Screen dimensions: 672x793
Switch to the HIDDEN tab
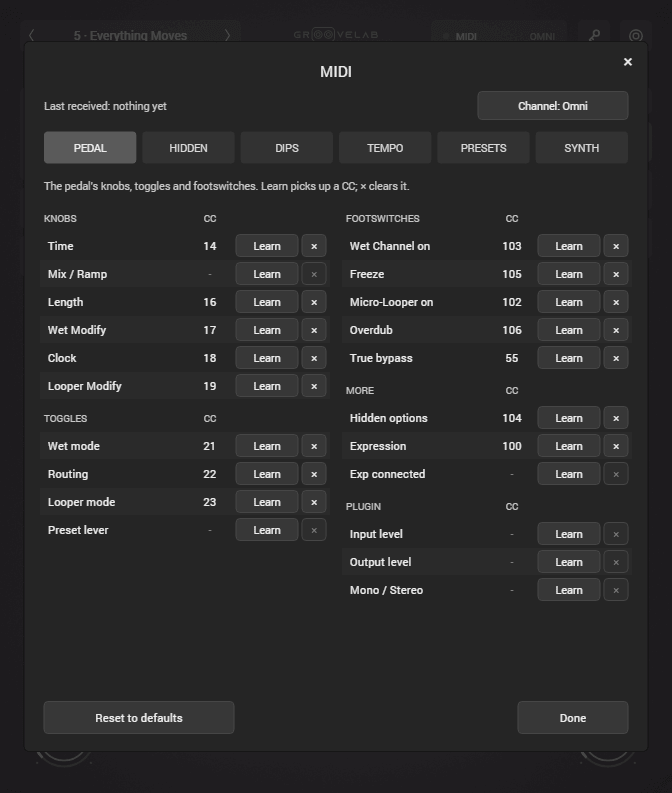pyautogui.click(x=188, y=148)
